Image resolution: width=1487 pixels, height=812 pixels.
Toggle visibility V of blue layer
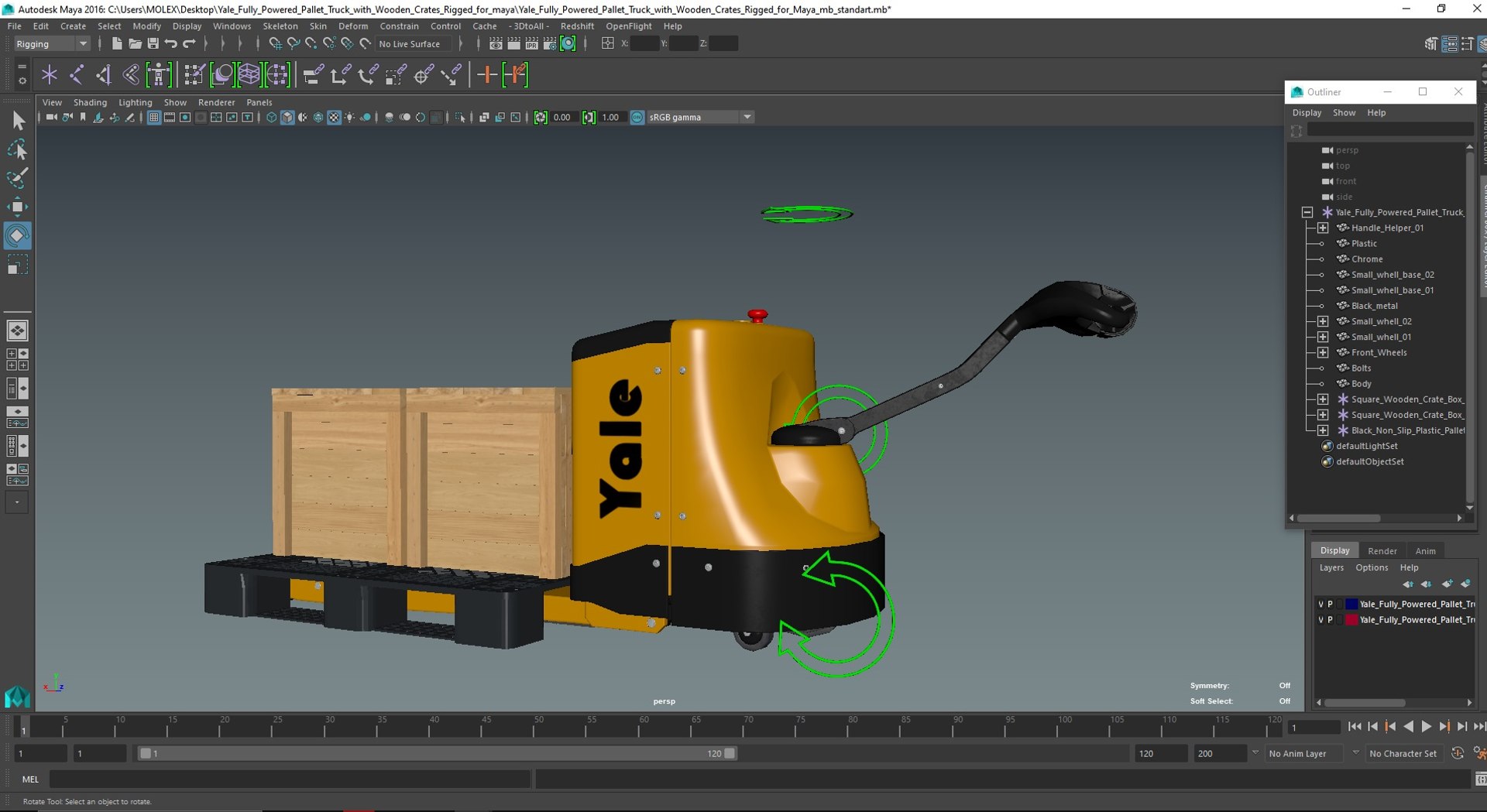pos(1320,605)
